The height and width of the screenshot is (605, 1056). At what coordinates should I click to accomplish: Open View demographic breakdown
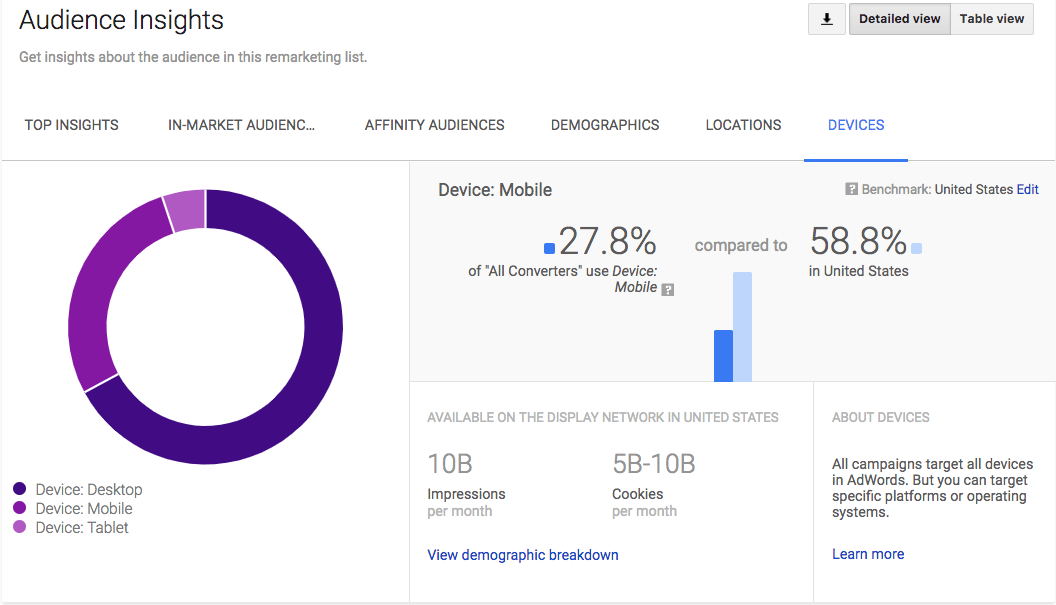tap(522, 554)
